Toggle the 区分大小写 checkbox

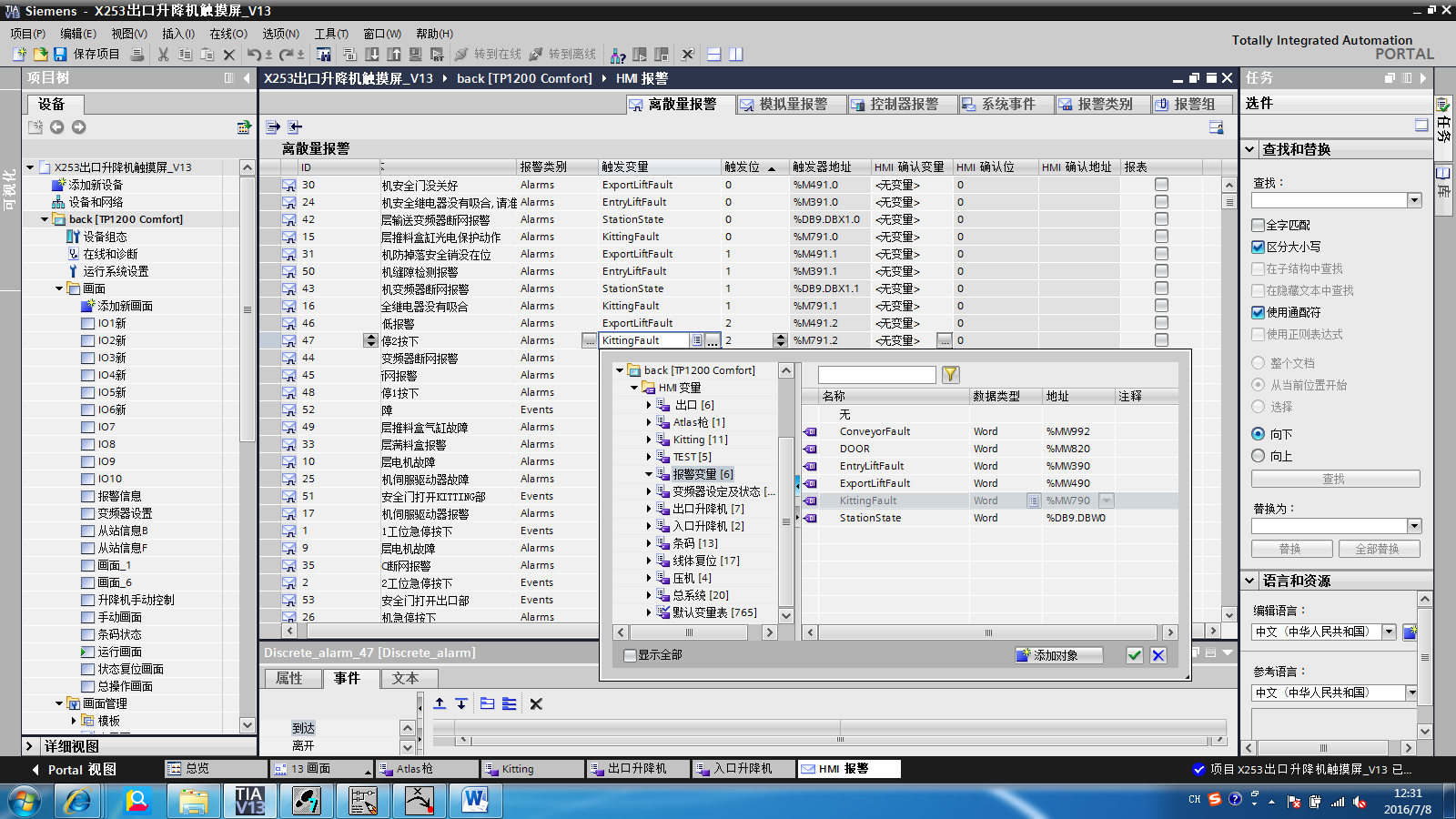1258,247
